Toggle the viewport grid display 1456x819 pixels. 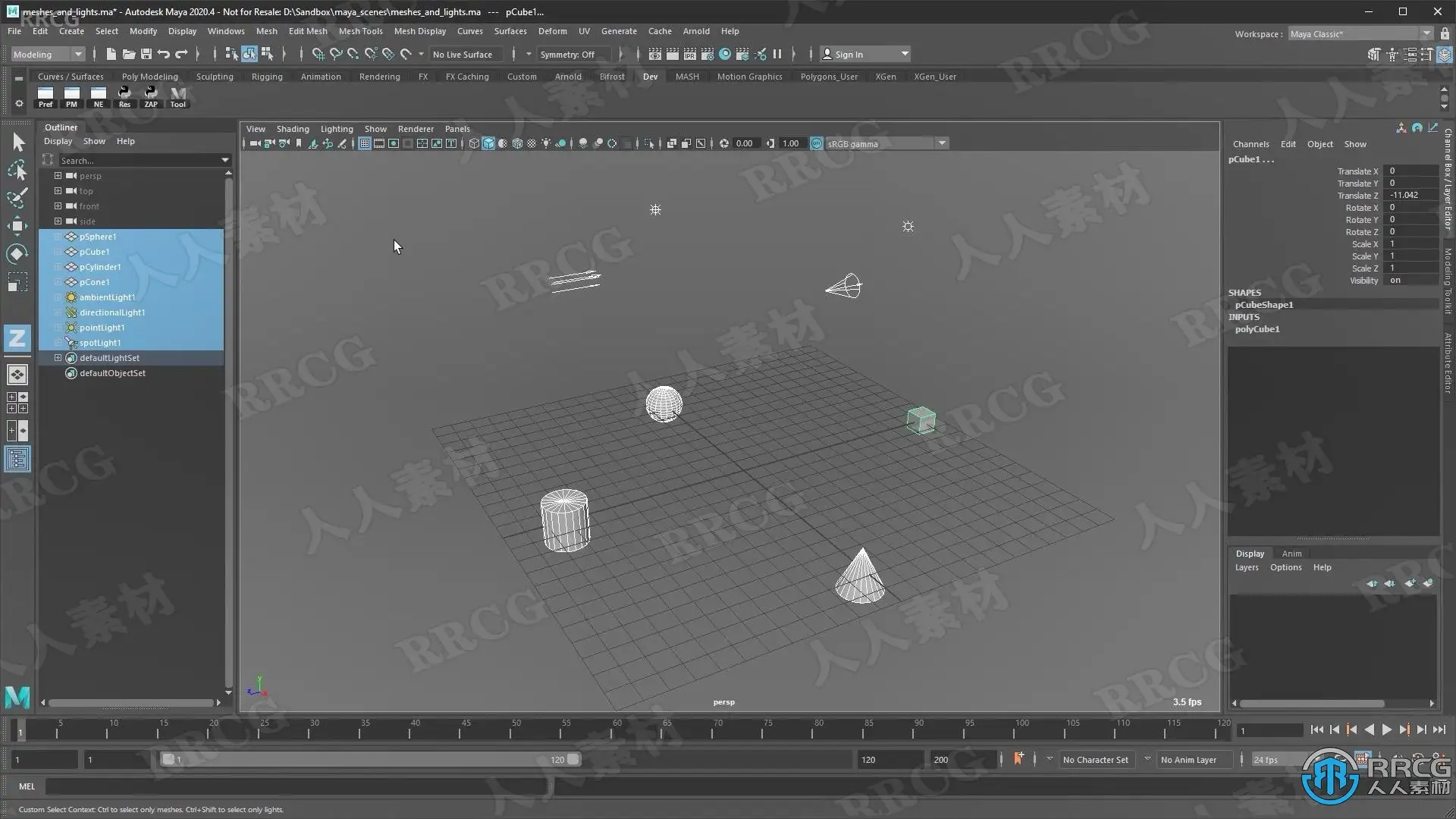pos(365,143)
